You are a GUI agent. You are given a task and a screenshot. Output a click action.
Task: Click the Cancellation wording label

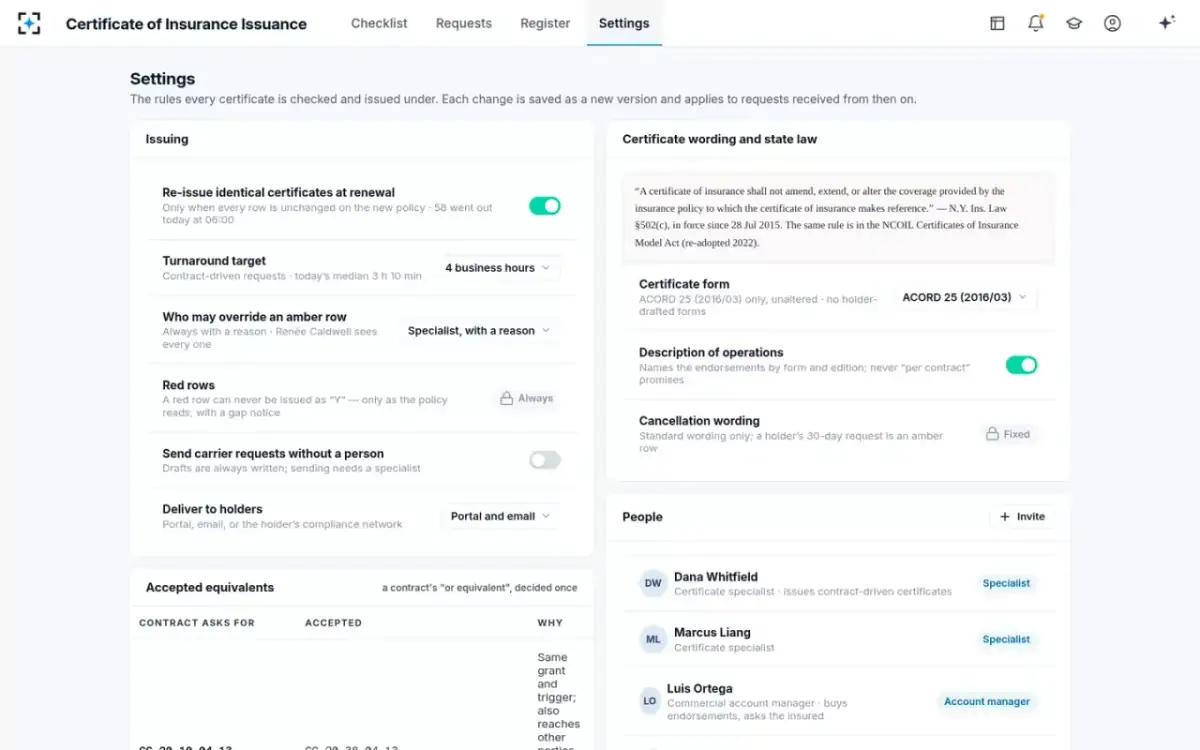tap(700, 421)
